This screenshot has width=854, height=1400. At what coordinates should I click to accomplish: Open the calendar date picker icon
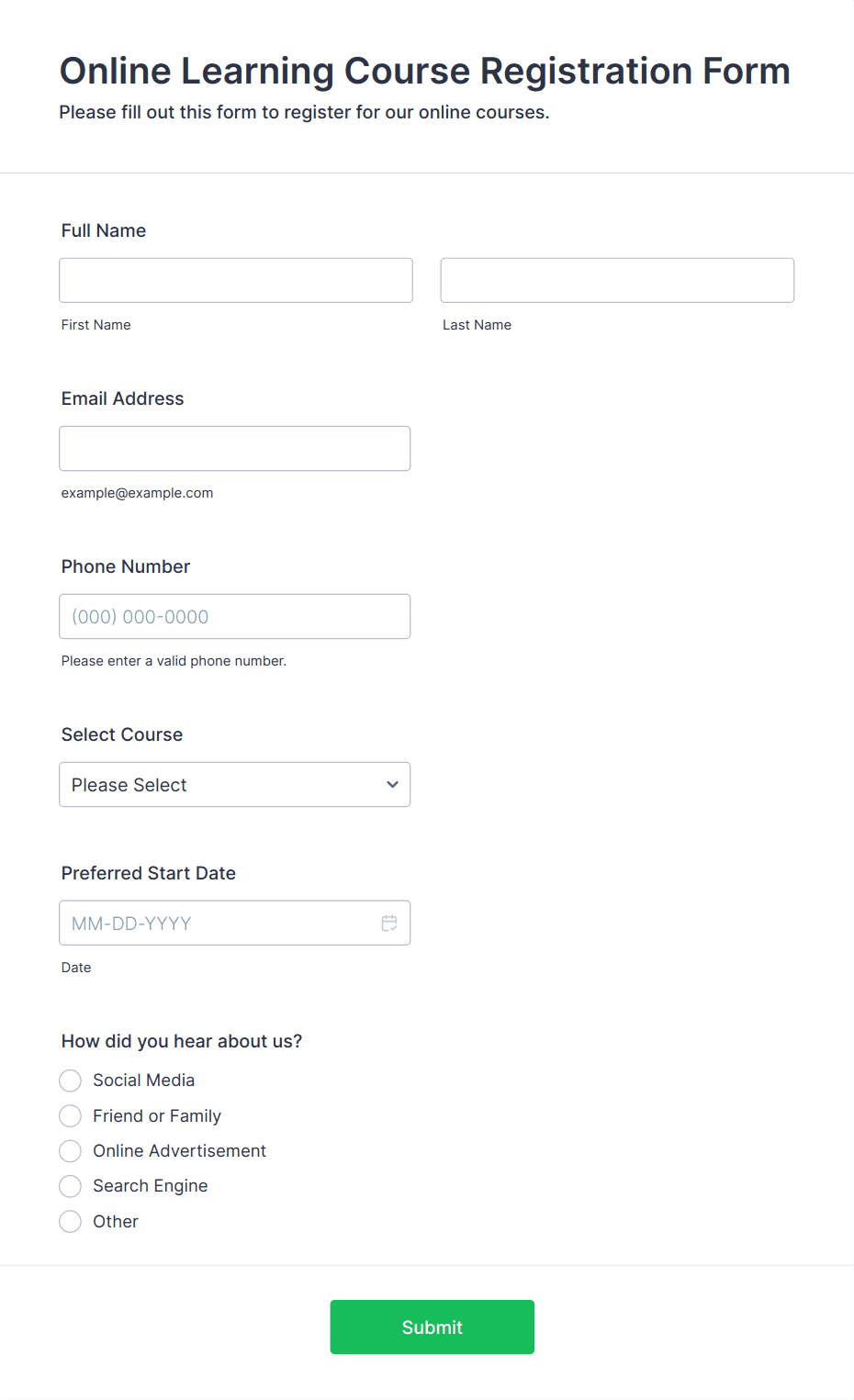[x=389, y=924]
